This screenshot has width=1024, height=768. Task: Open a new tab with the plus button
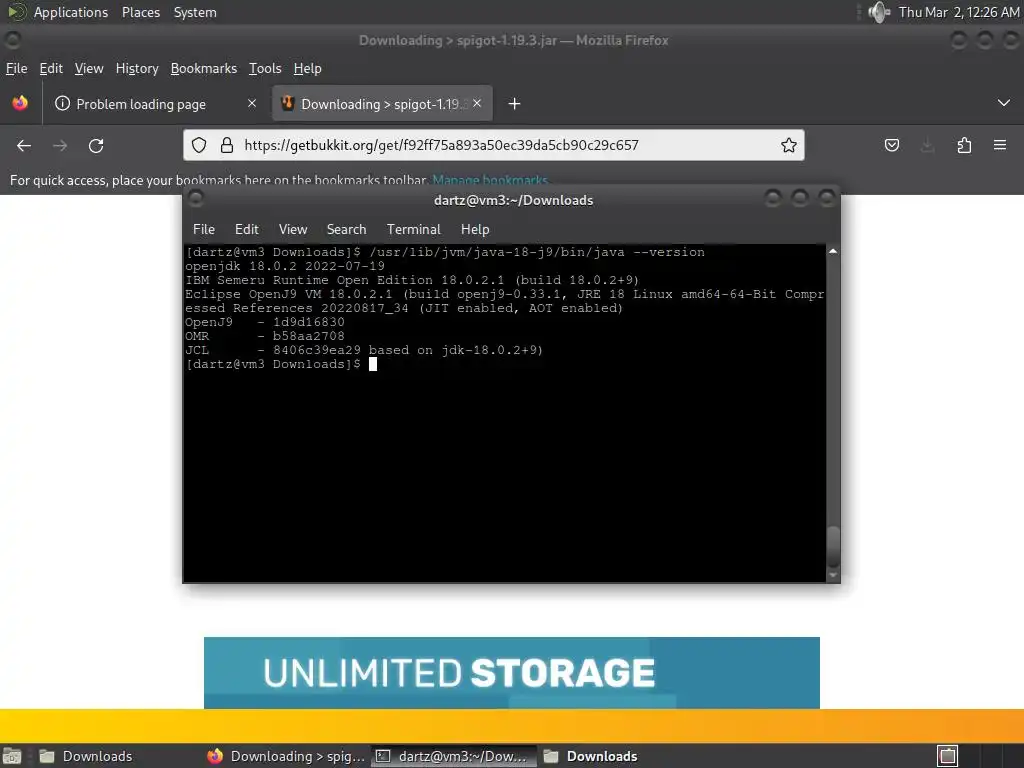(515, 104)
